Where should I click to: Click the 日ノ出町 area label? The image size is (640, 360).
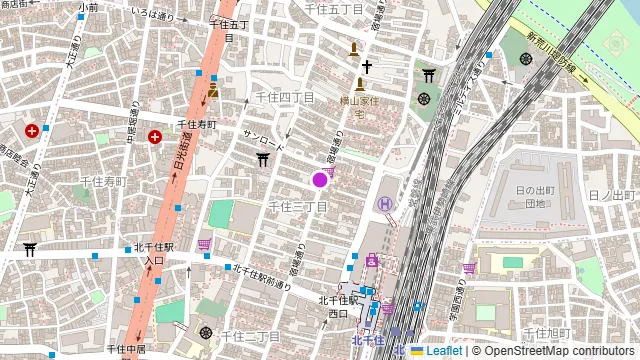(612, 196)
